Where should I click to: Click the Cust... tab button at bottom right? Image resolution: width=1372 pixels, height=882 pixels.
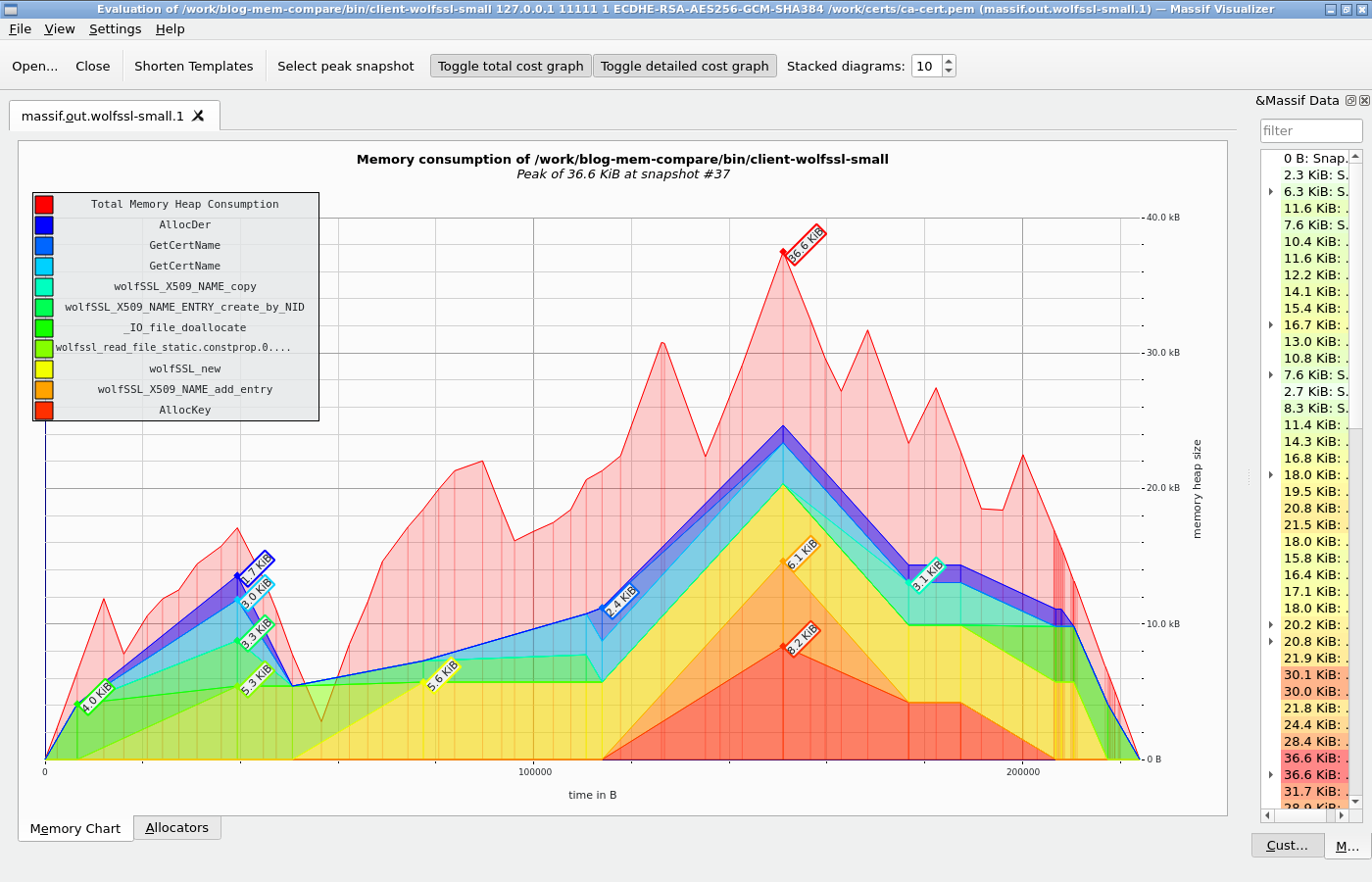tap(1288, 845)
